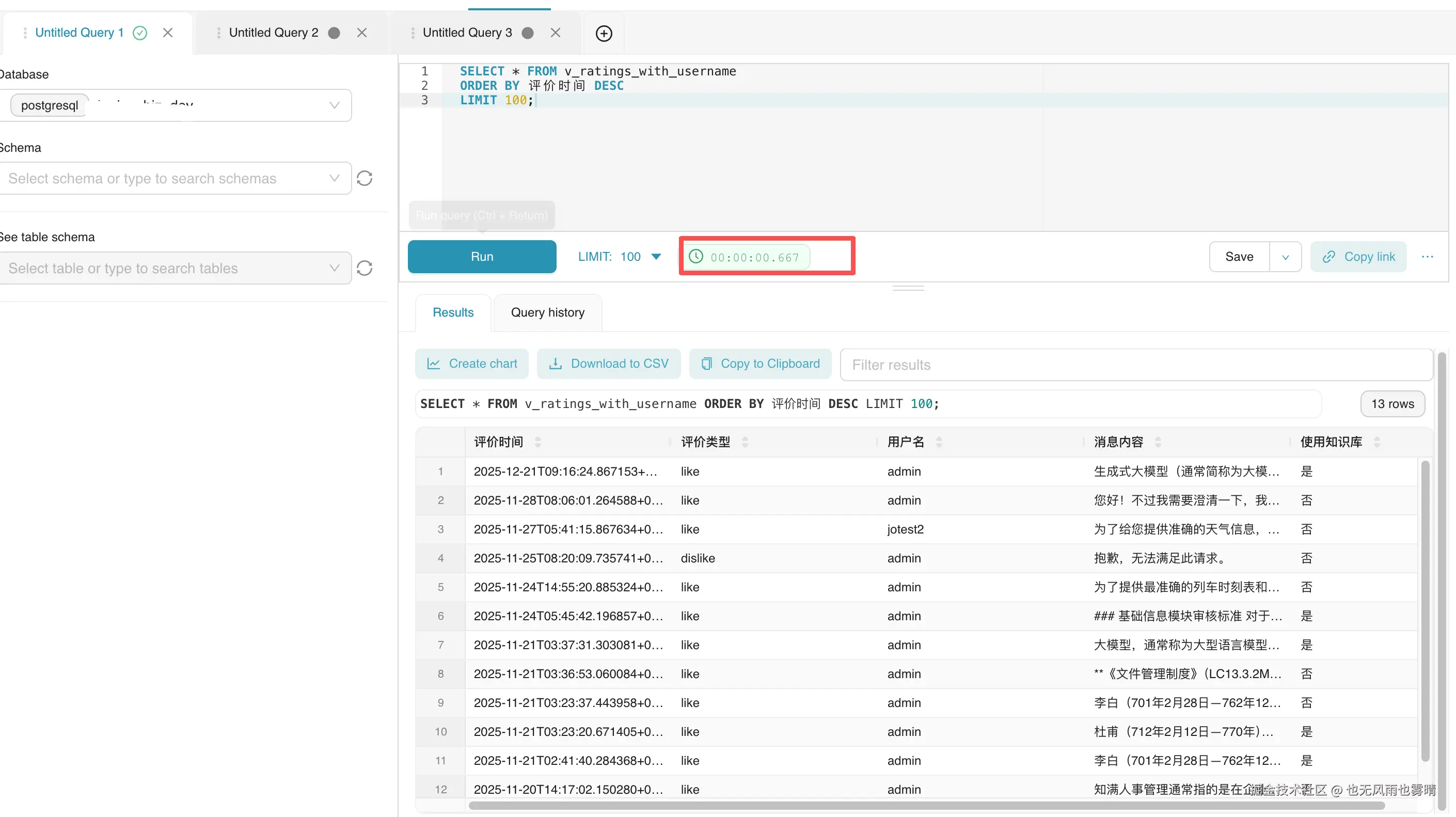Close the Untitled Query 3 tab

pyautogui.click(x=556, y=33)
